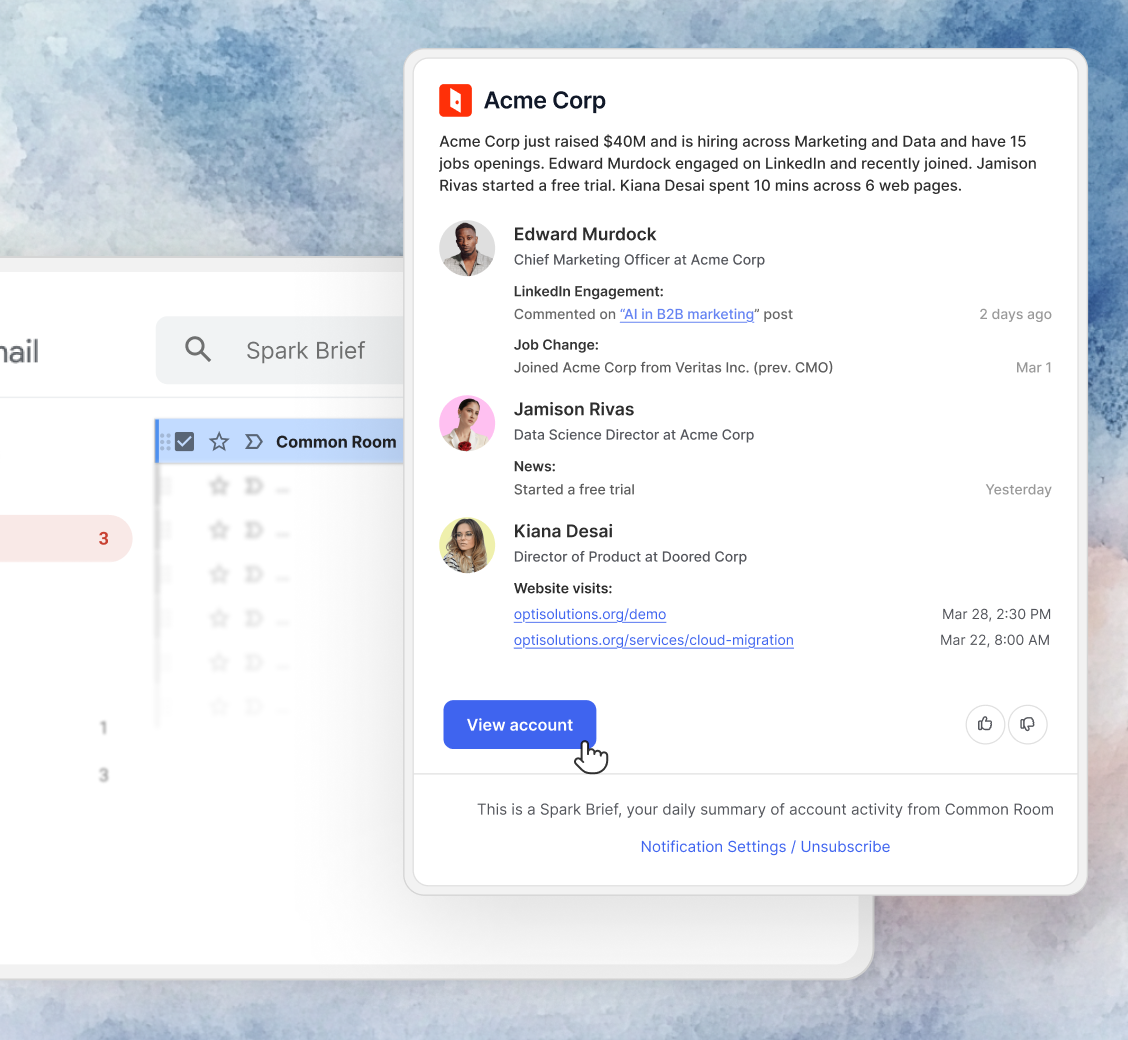Give thumbs up feedback on brief
Screen dimensions: 1128x1040
985,724
